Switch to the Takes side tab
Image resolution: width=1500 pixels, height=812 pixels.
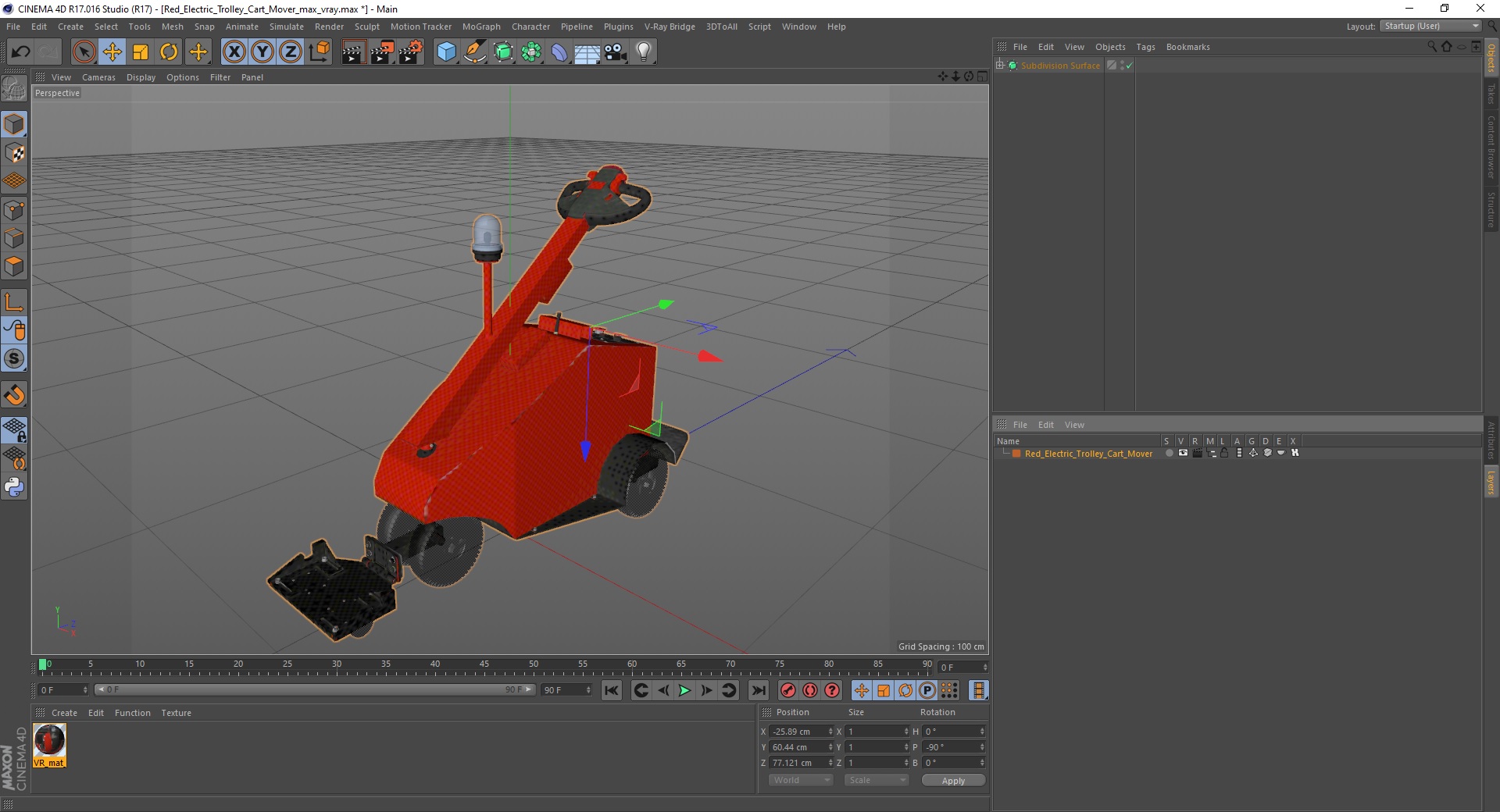pyautogui.click(x=1491, y=94)
